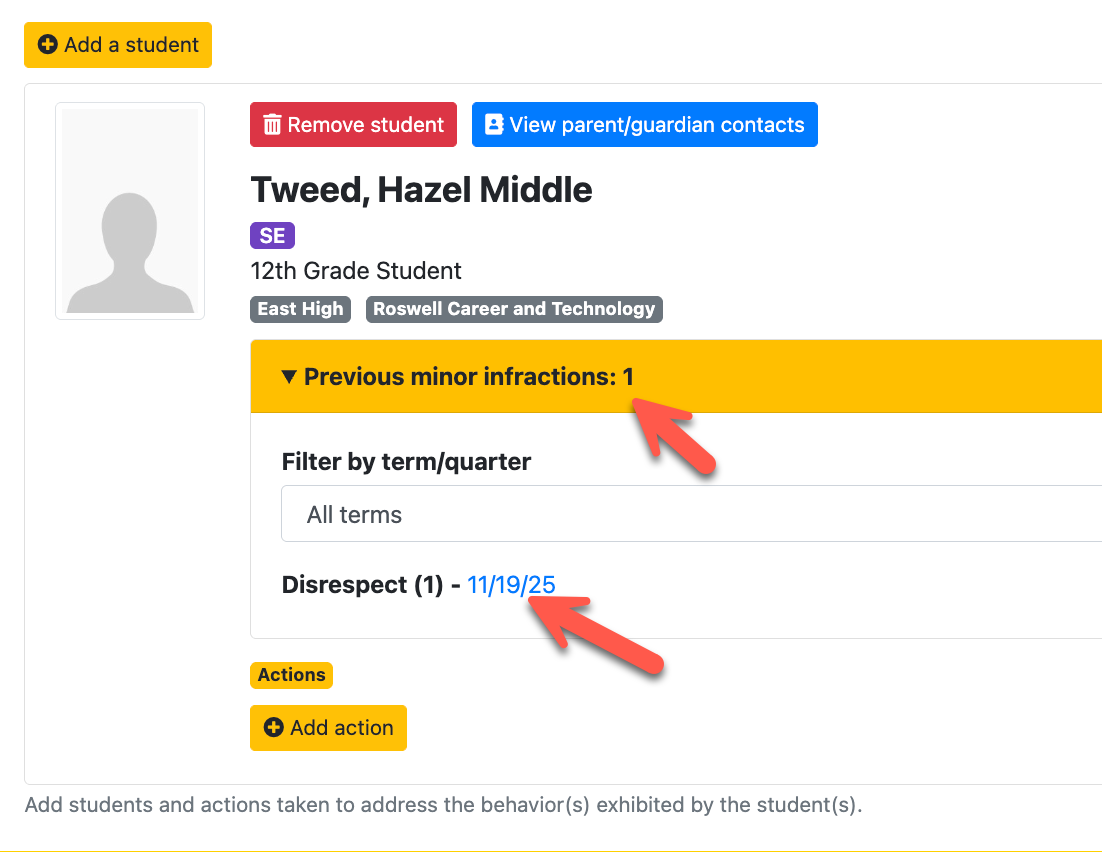
Task: Open the All terms dropdown
Action: [x=692, y=514]
